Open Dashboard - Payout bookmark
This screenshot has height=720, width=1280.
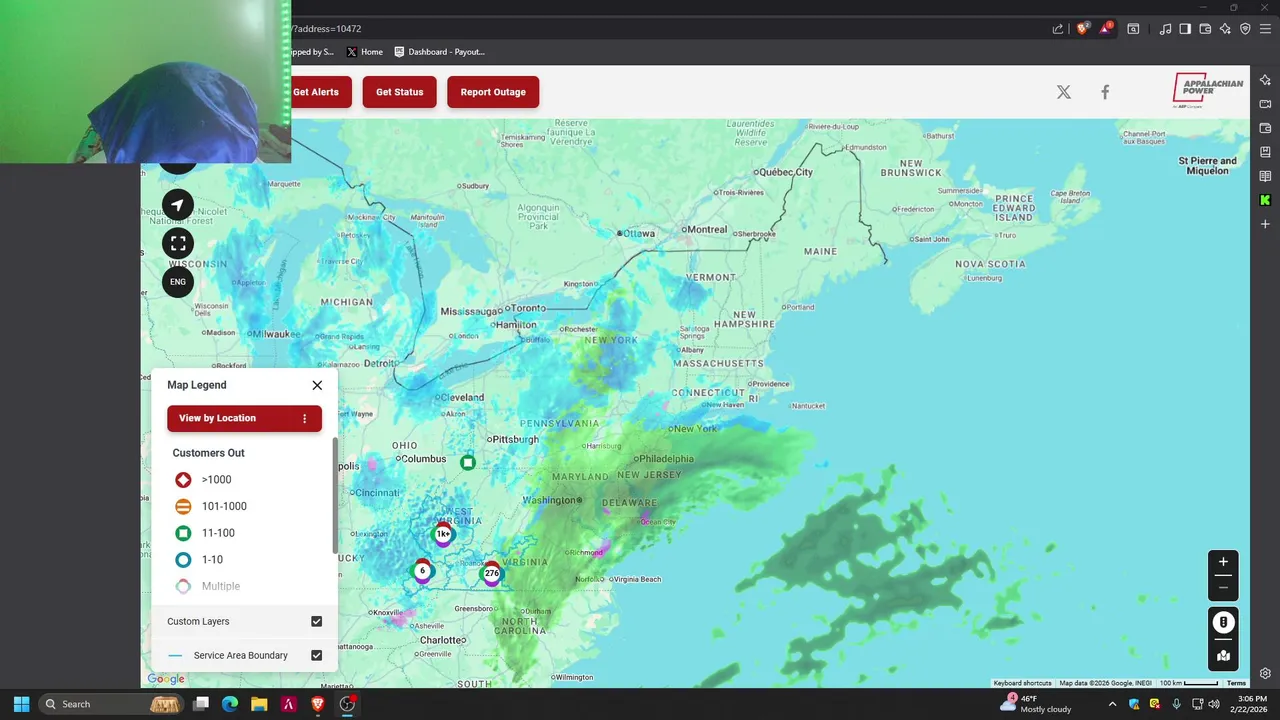click(439, 52)
